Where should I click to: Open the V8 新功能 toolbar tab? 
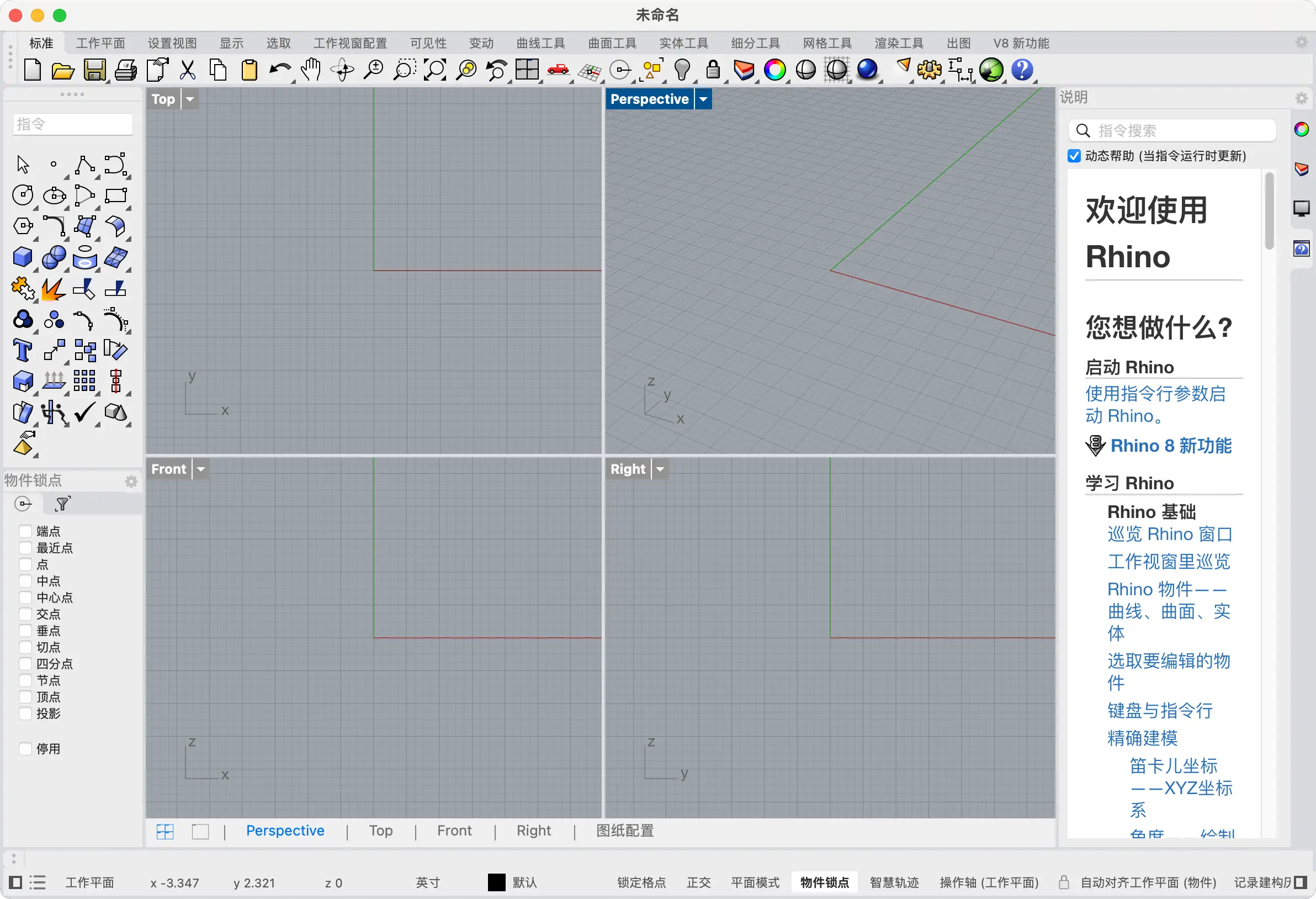(x=1021, y=43)
